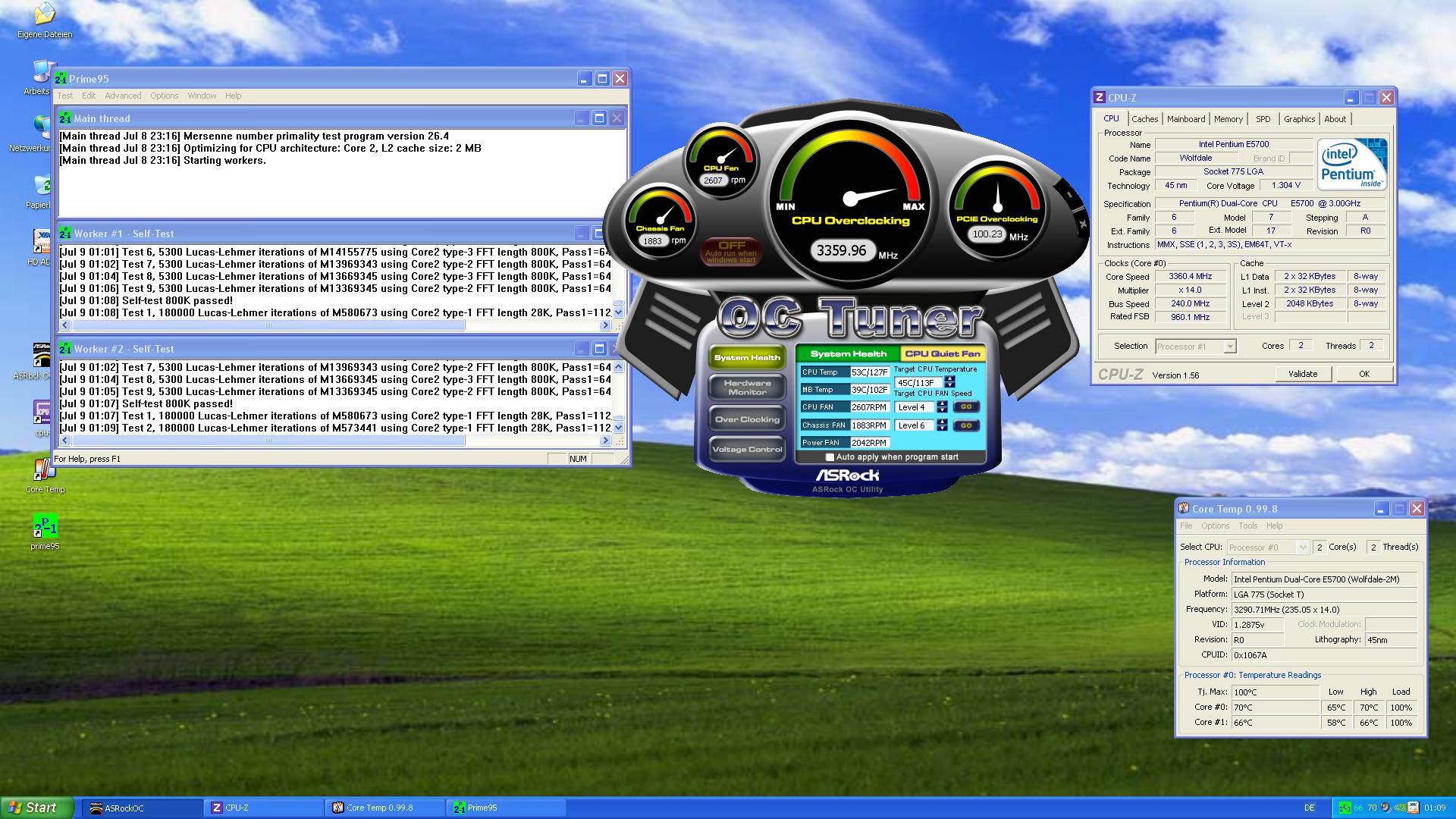Select the Core Temp desktop shortcut icon
The image size is (1456, 819).
(x=44, y=470)
